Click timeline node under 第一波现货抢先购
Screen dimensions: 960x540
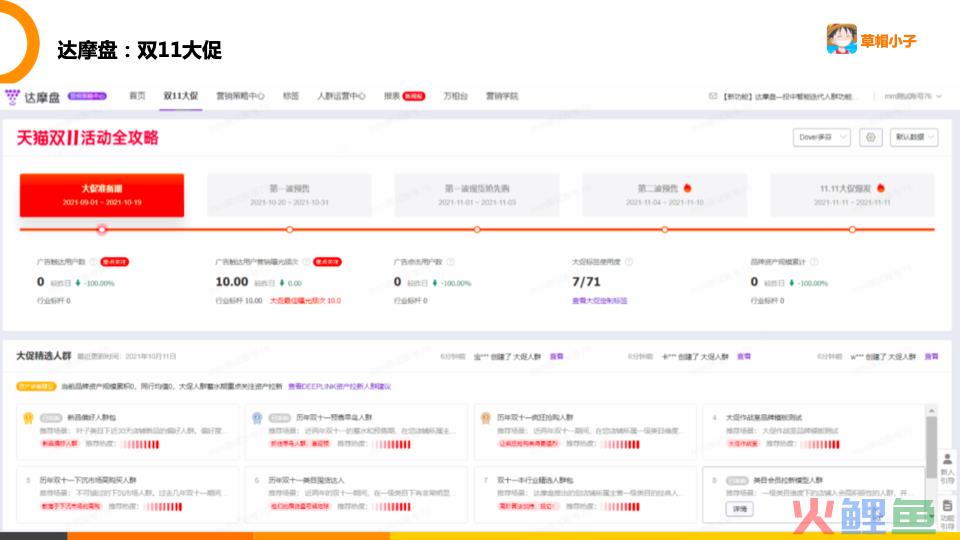tap(477, 230)
